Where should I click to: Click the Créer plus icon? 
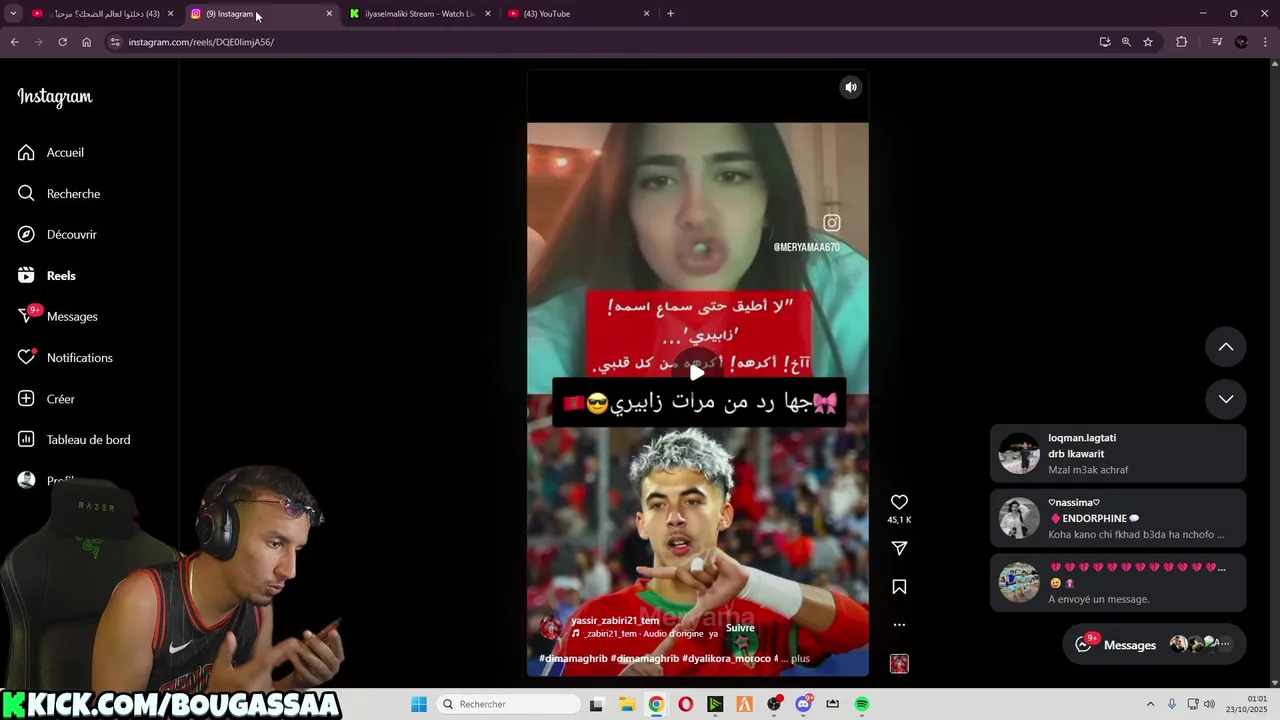pyautogui.click(x=26, y=398)
